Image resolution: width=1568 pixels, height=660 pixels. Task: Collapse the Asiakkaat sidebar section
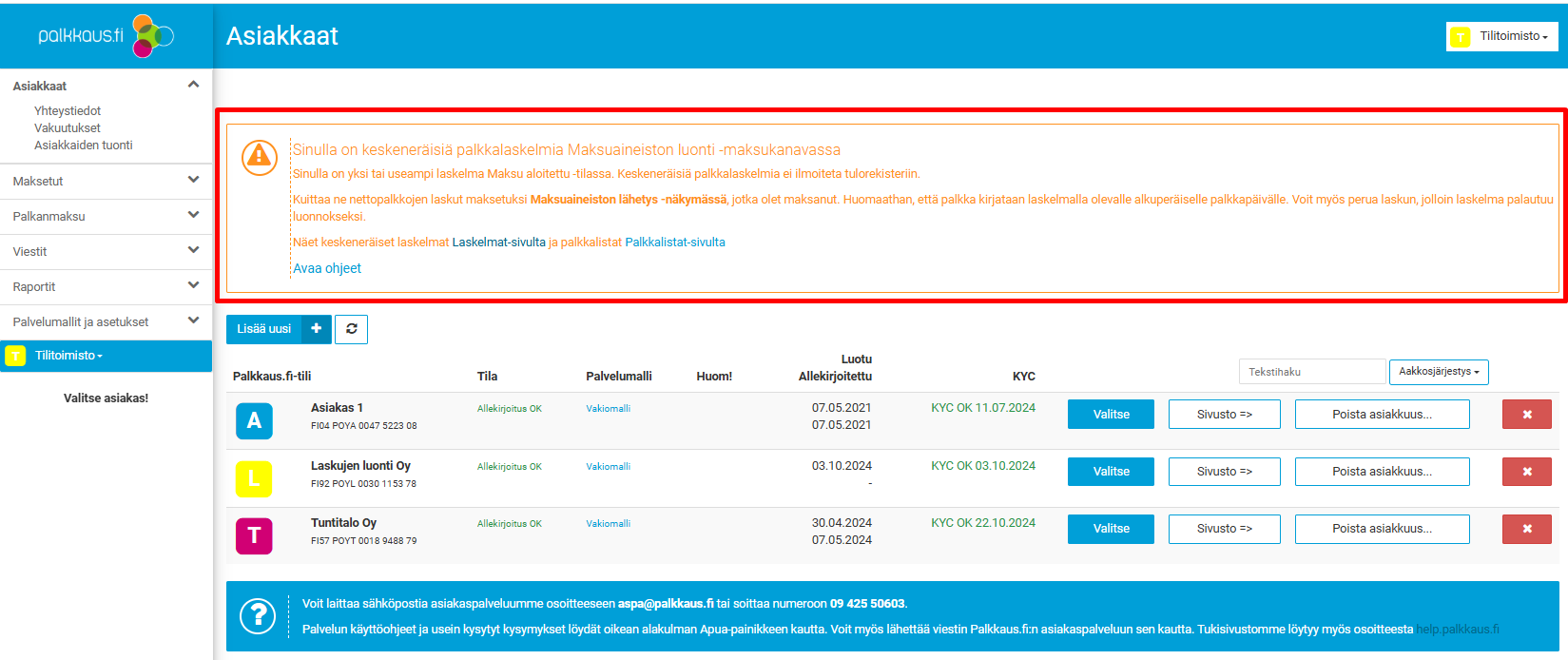pos(193,85)
